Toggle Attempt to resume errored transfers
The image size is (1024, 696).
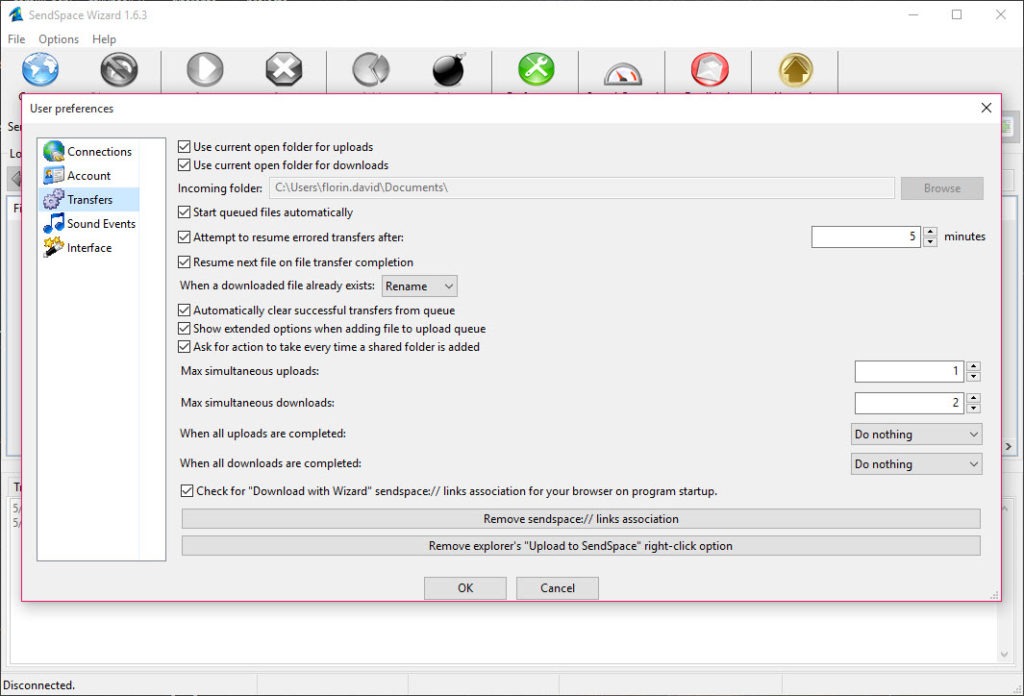(184, 236)
